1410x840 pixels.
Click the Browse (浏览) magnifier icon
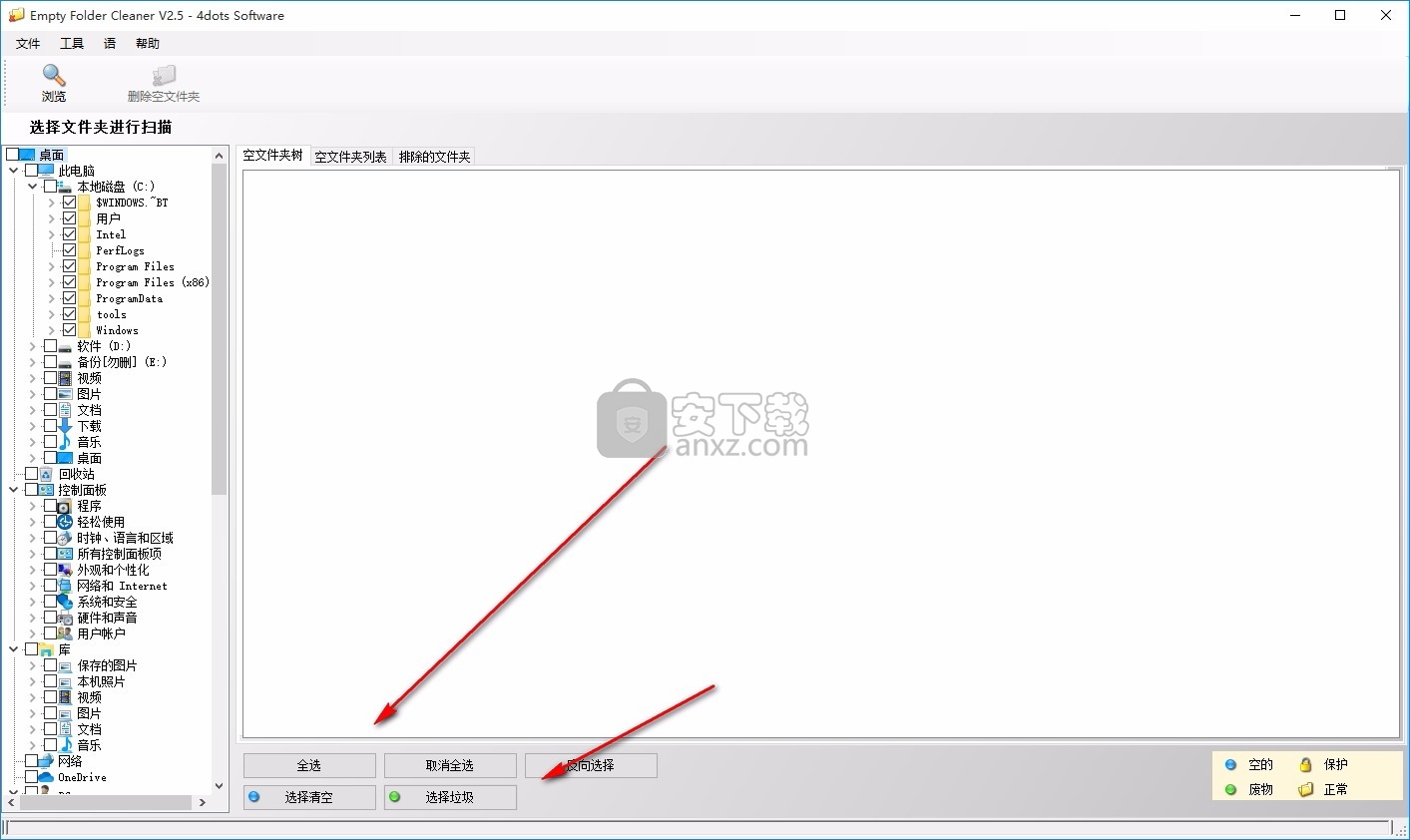(54, 75)
